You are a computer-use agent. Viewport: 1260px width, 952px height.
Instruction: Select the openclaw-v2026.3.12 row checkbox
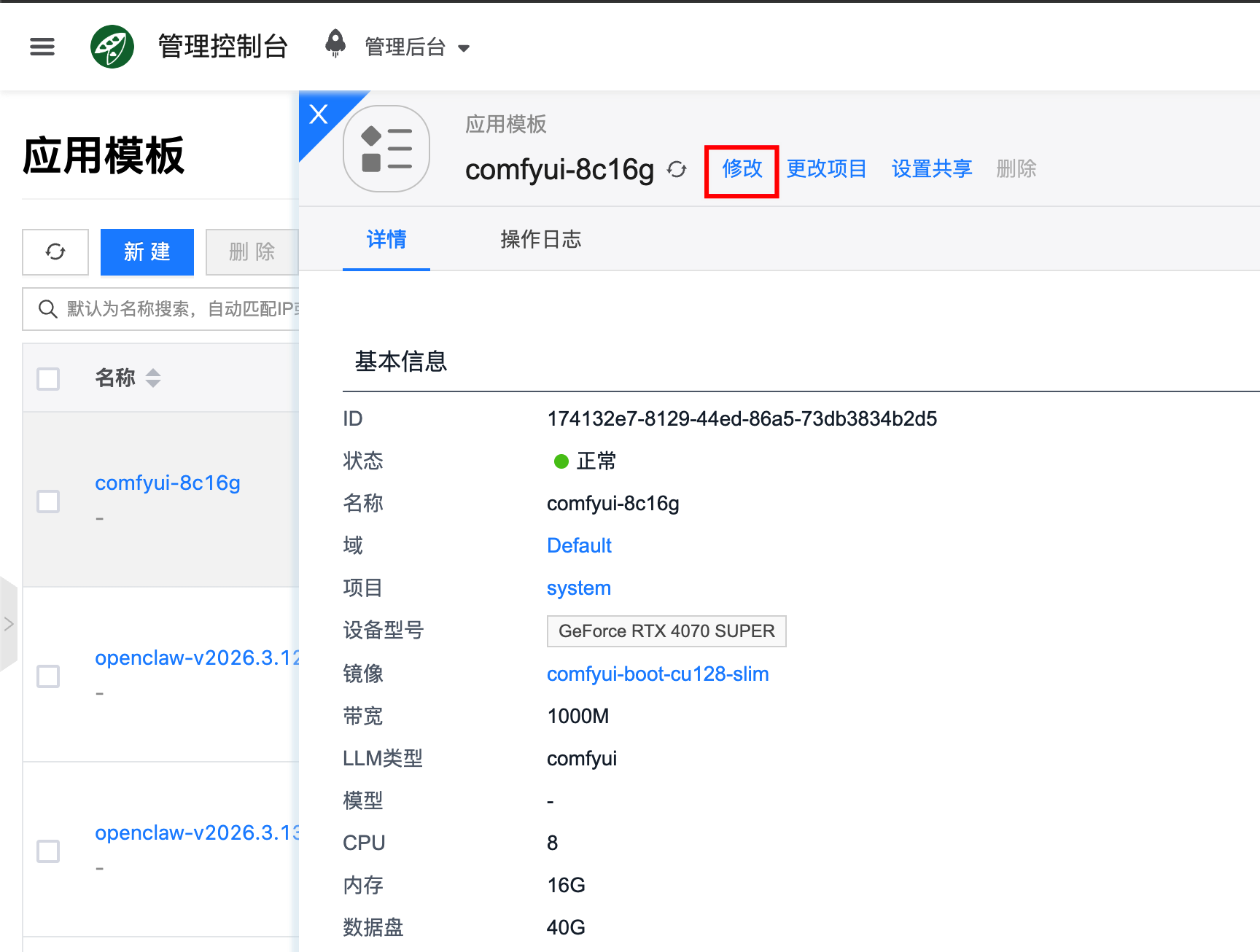pyautogui.click(x=48, y=676)
